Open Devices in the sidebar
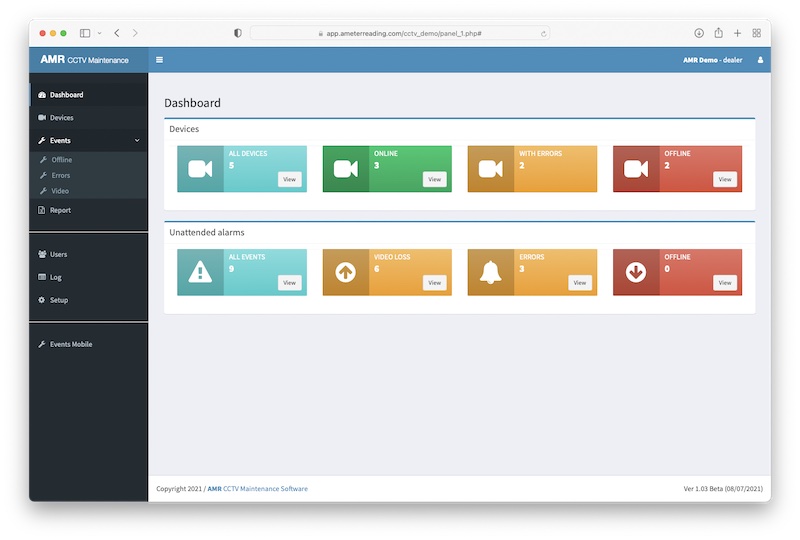The image size is (800, 540). click(61, 118)
